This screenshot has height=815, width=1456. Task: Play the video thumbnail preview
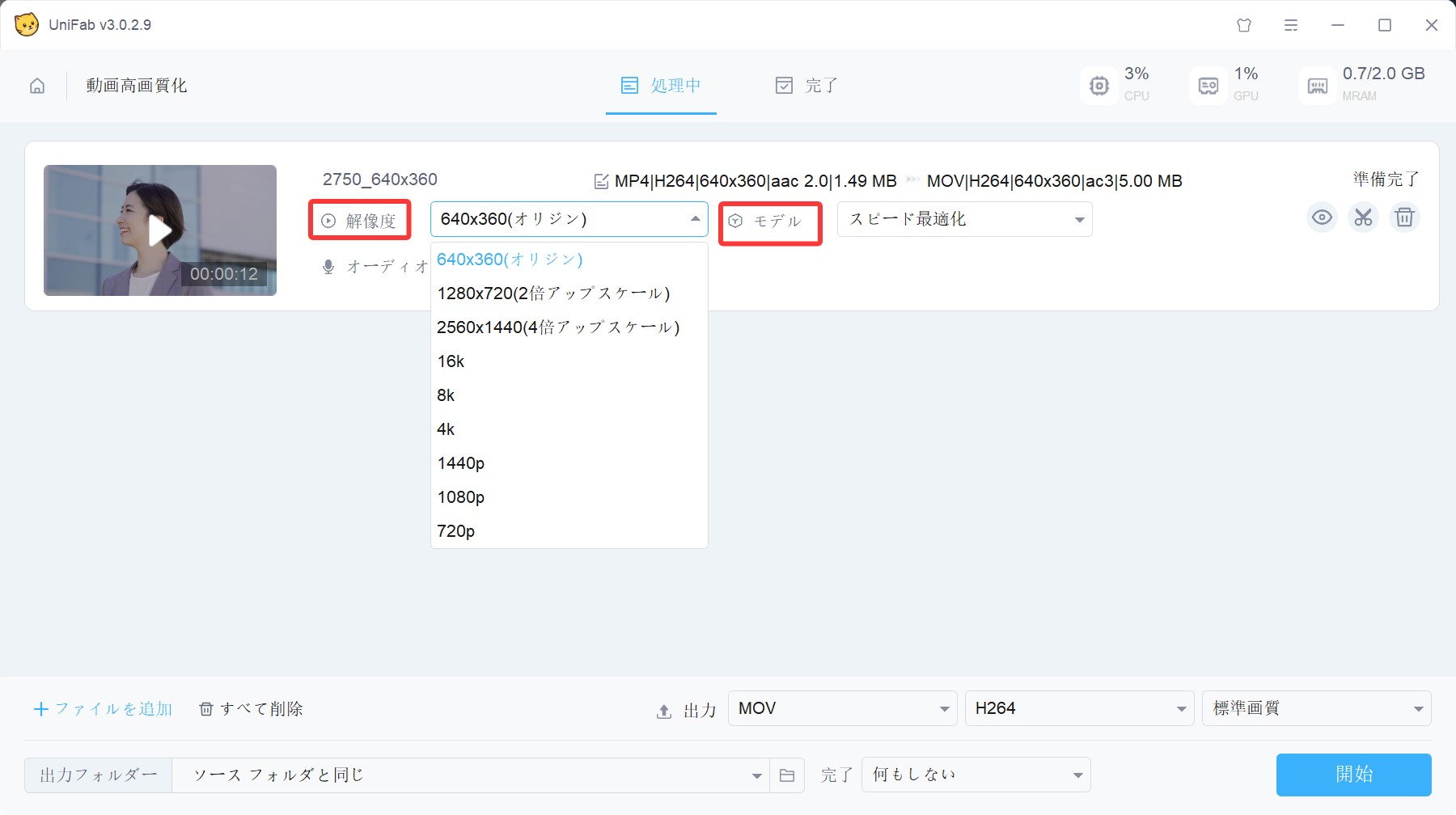coord(159,230)
